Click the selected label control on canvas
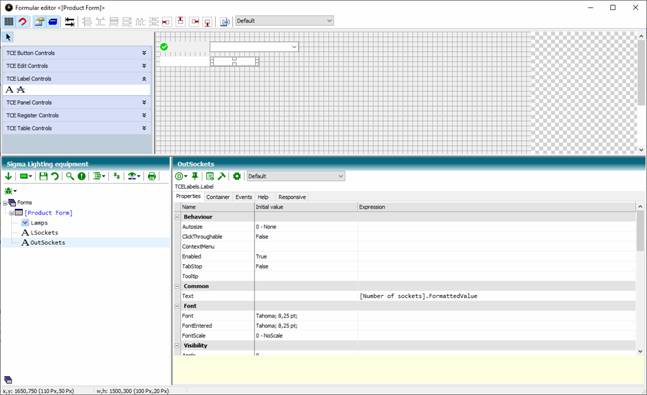647x395 pixels. coord(234,61)
